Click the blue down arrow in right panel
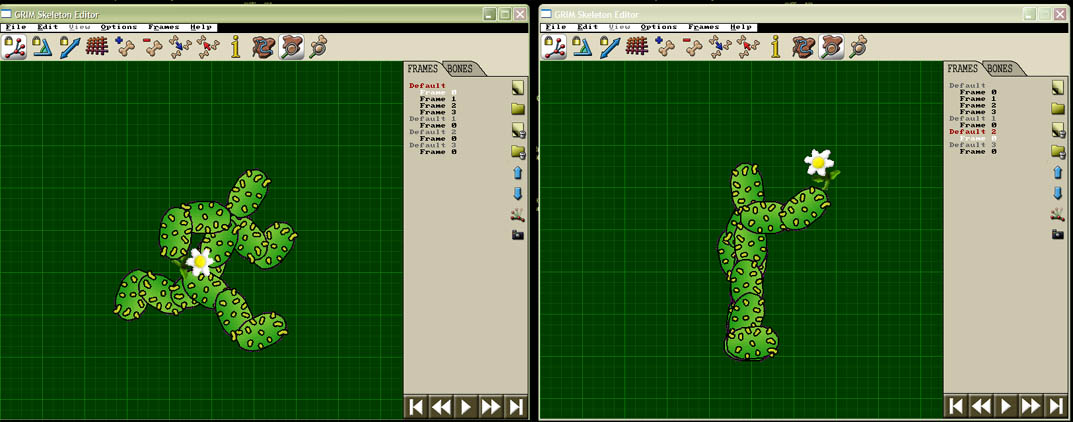1073x422 pixels. 1057,194
